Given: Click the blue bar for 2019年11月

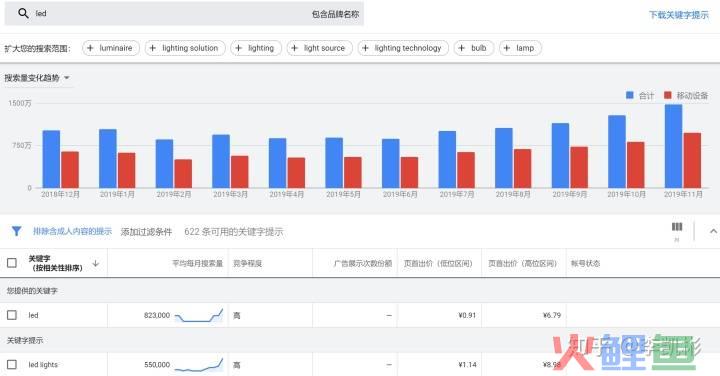Looking at the screenshot, I should click(673, 146).
